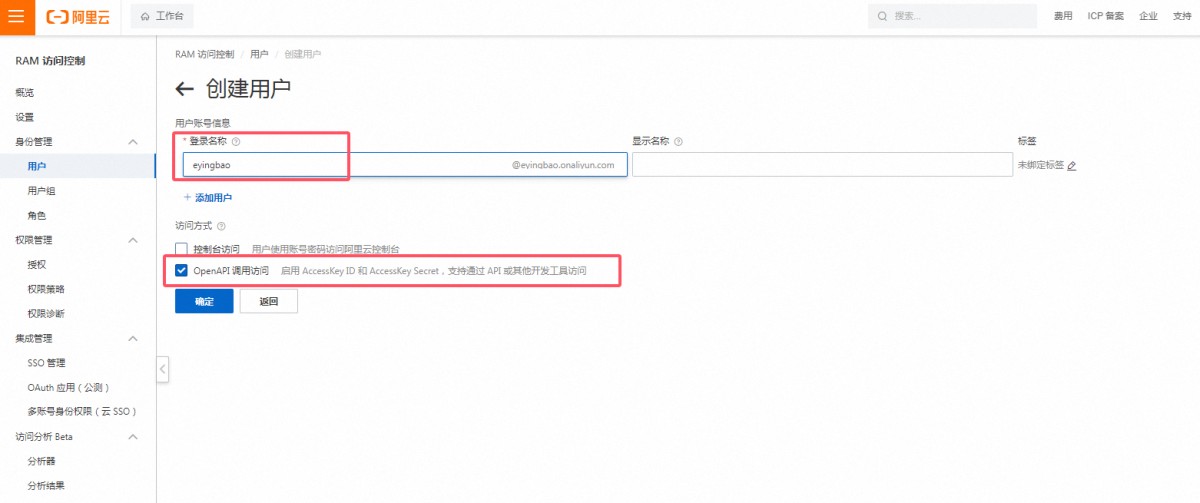
Task: Show help for 访问方式 section
Action: point(221,227)
